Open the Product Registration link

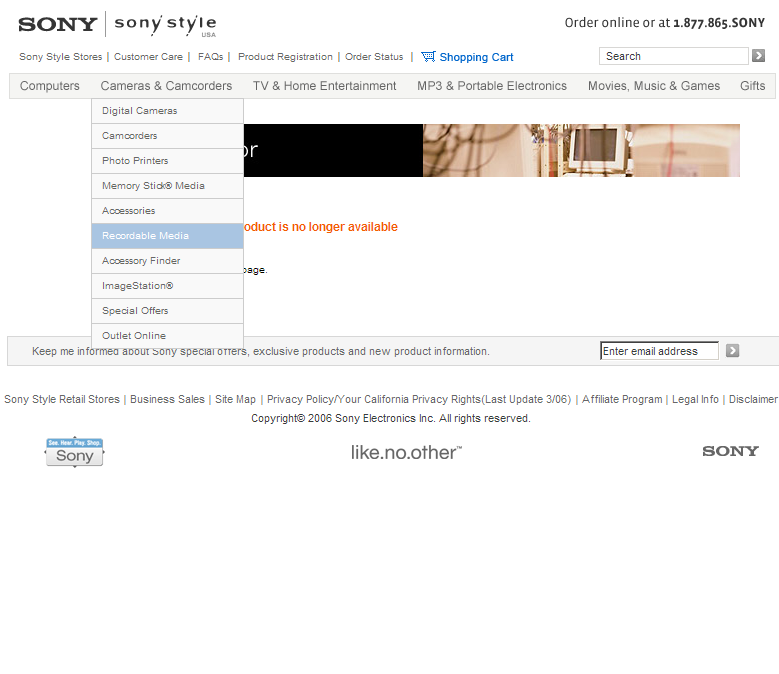point(285,57)
